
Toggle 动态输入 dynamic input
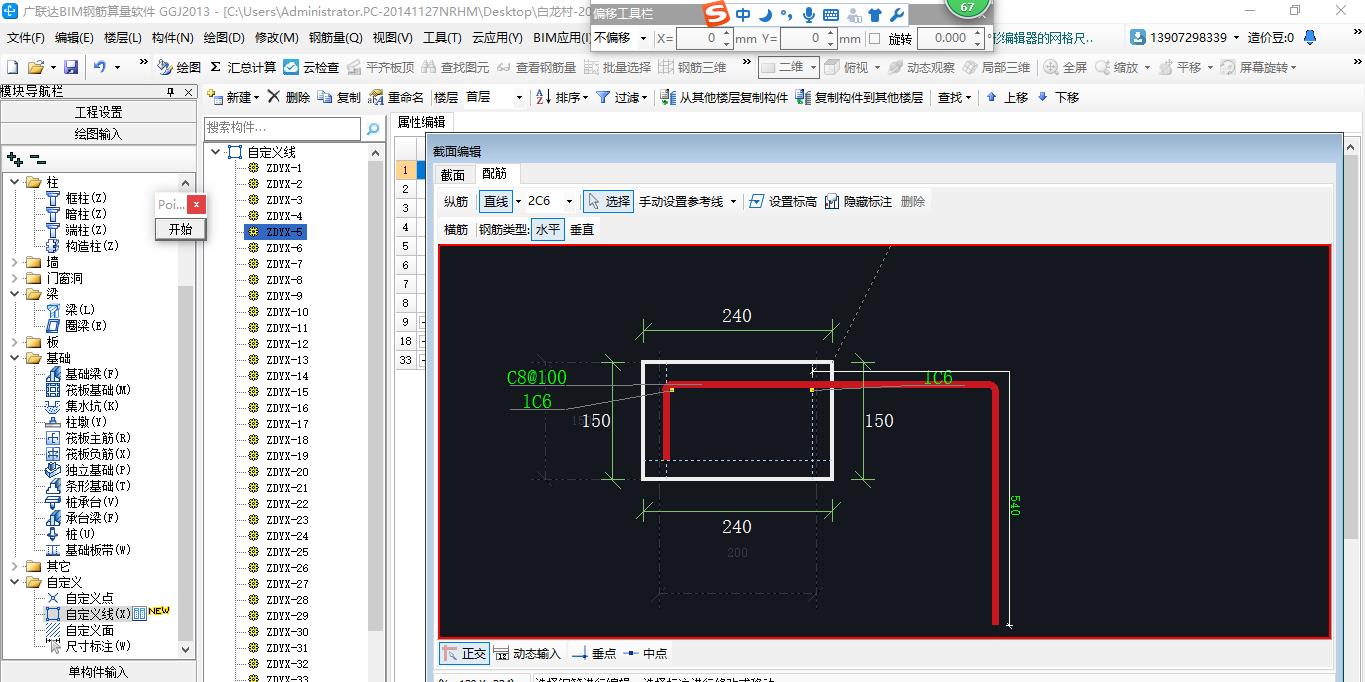(x=527, y=653)
